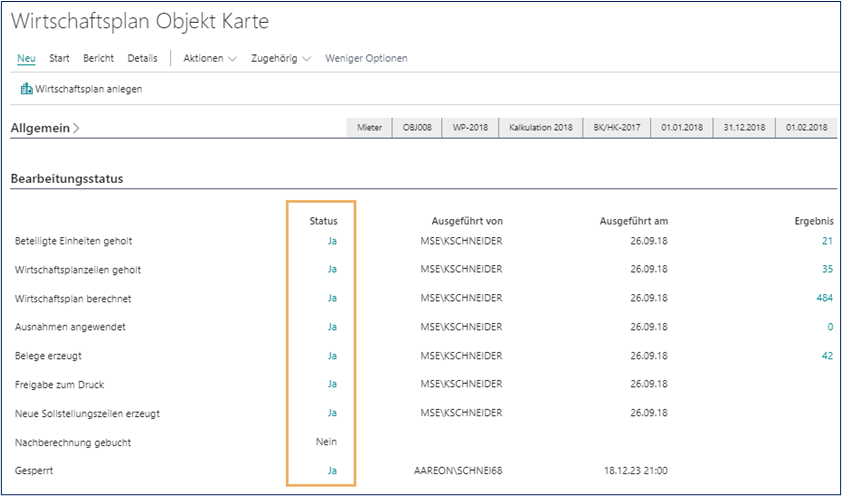Open result 42 for Belege erzeugt

(826, 355)
